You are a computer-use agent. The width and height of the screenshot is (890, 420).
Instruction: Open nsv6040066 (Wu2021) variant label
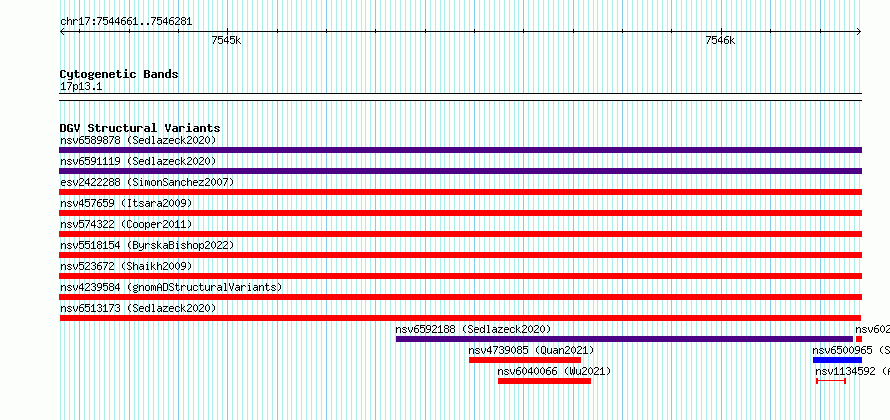point(555,371)
